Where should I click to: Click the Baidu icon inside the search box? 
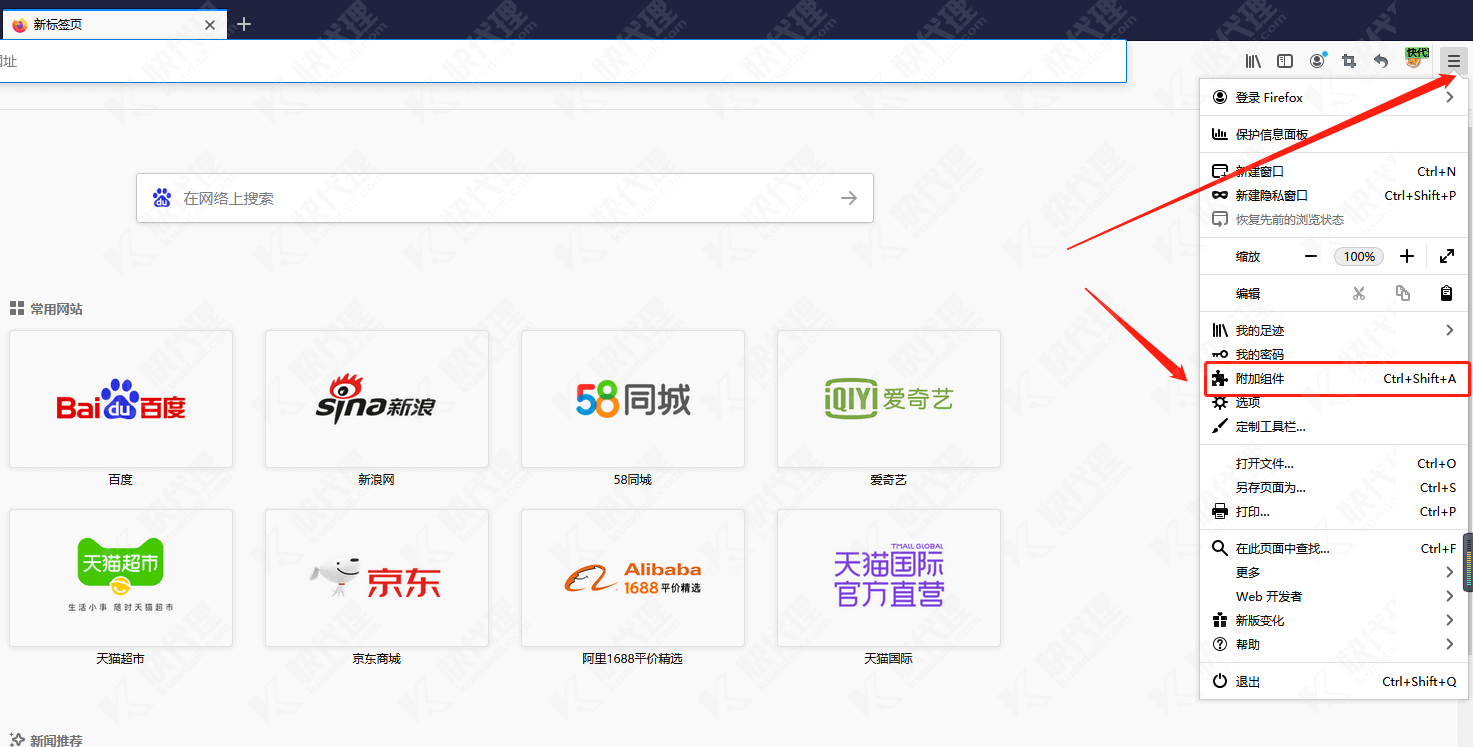(163, 198)
